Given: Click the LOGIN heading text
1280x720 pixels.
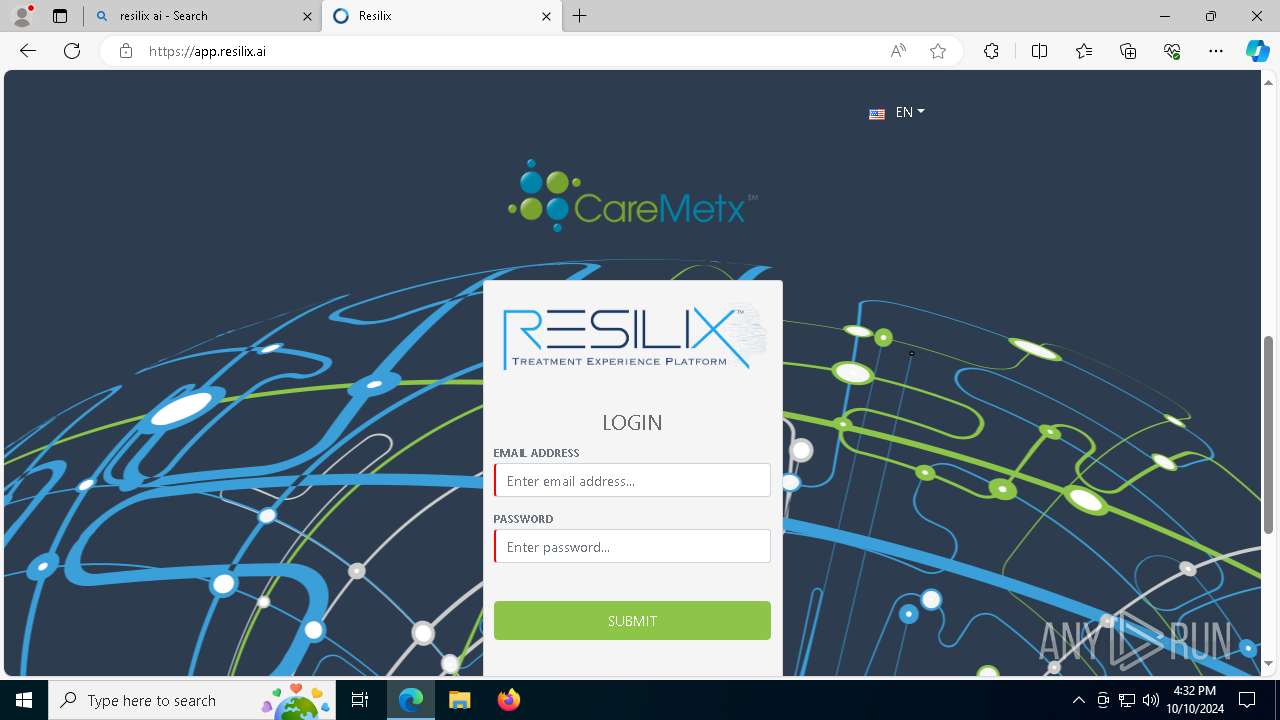Looking at the screenshot, I should point(632,422).
